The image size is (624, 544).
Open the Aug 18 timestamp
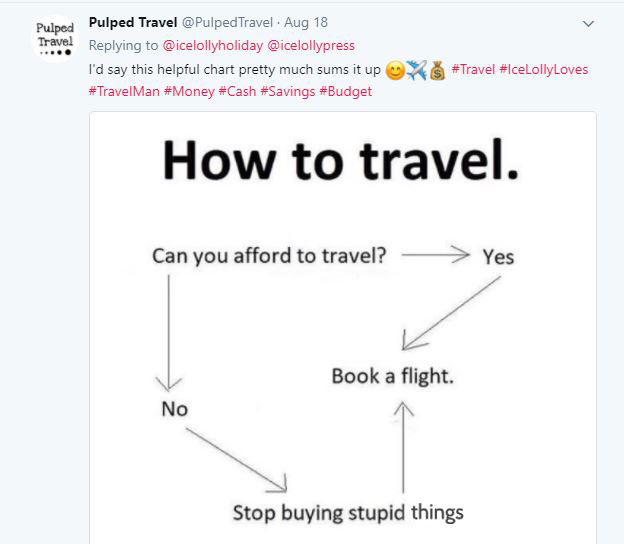(x=306, y=23)
